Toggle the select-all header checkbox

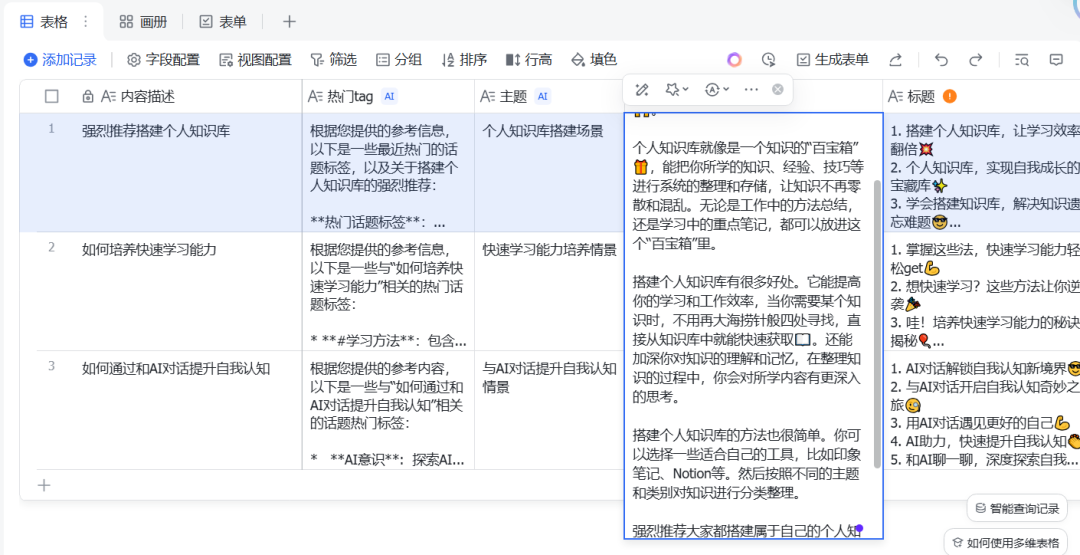pos(52,96)
